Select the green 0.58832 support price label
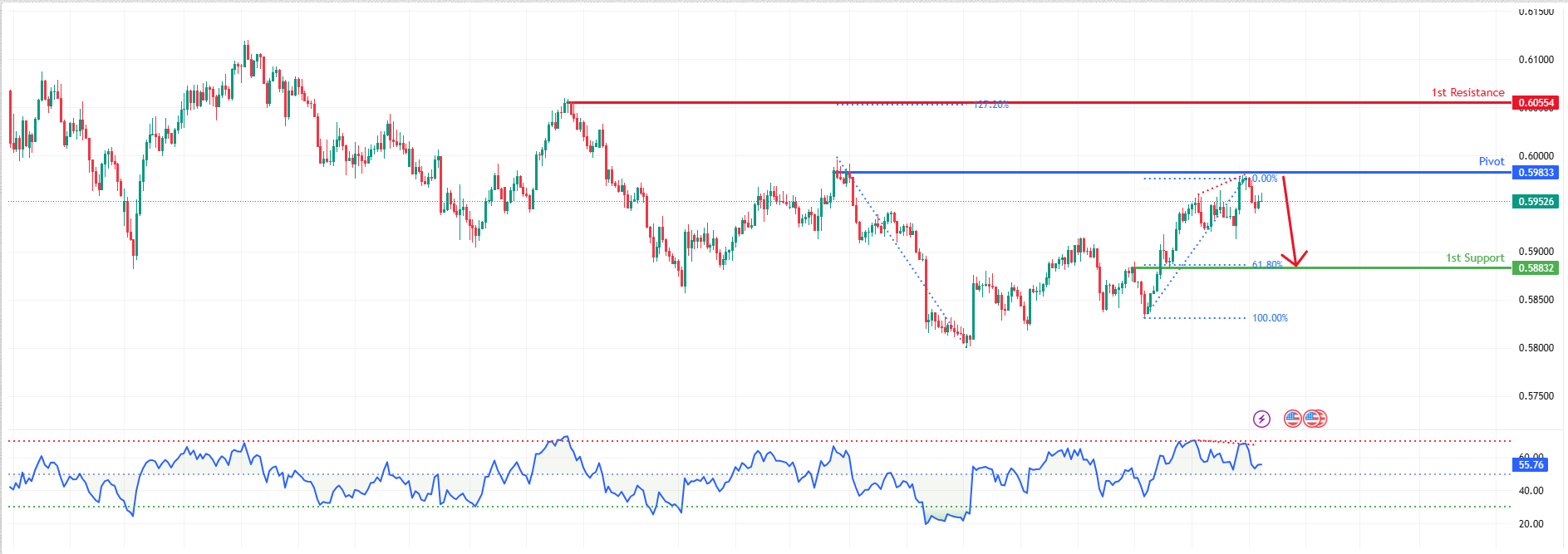Viewport: 1568px width, 554px height. [1536, 268]
